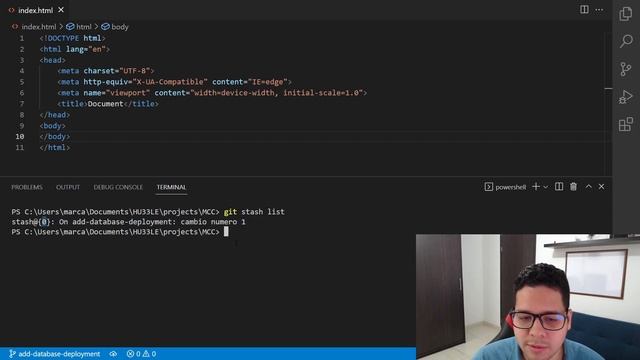The height and width of the screenshot is (360, 640).
Task: Click index.html in the breadcrumb
Action: point(39,27)
